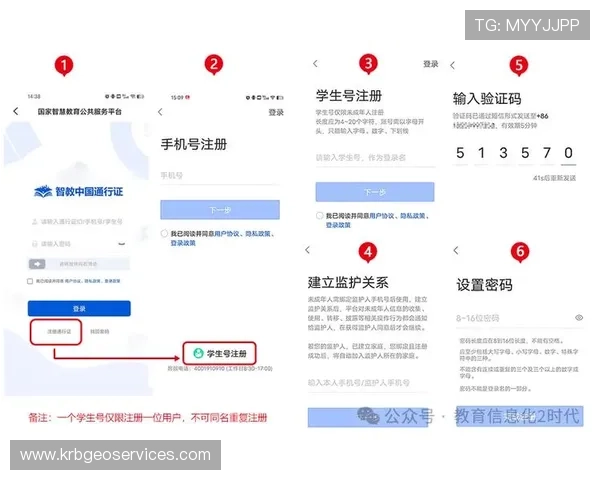Click the 设置密码 heading
The width and height of the screenshot is (600, 480).
coord(484,285)
